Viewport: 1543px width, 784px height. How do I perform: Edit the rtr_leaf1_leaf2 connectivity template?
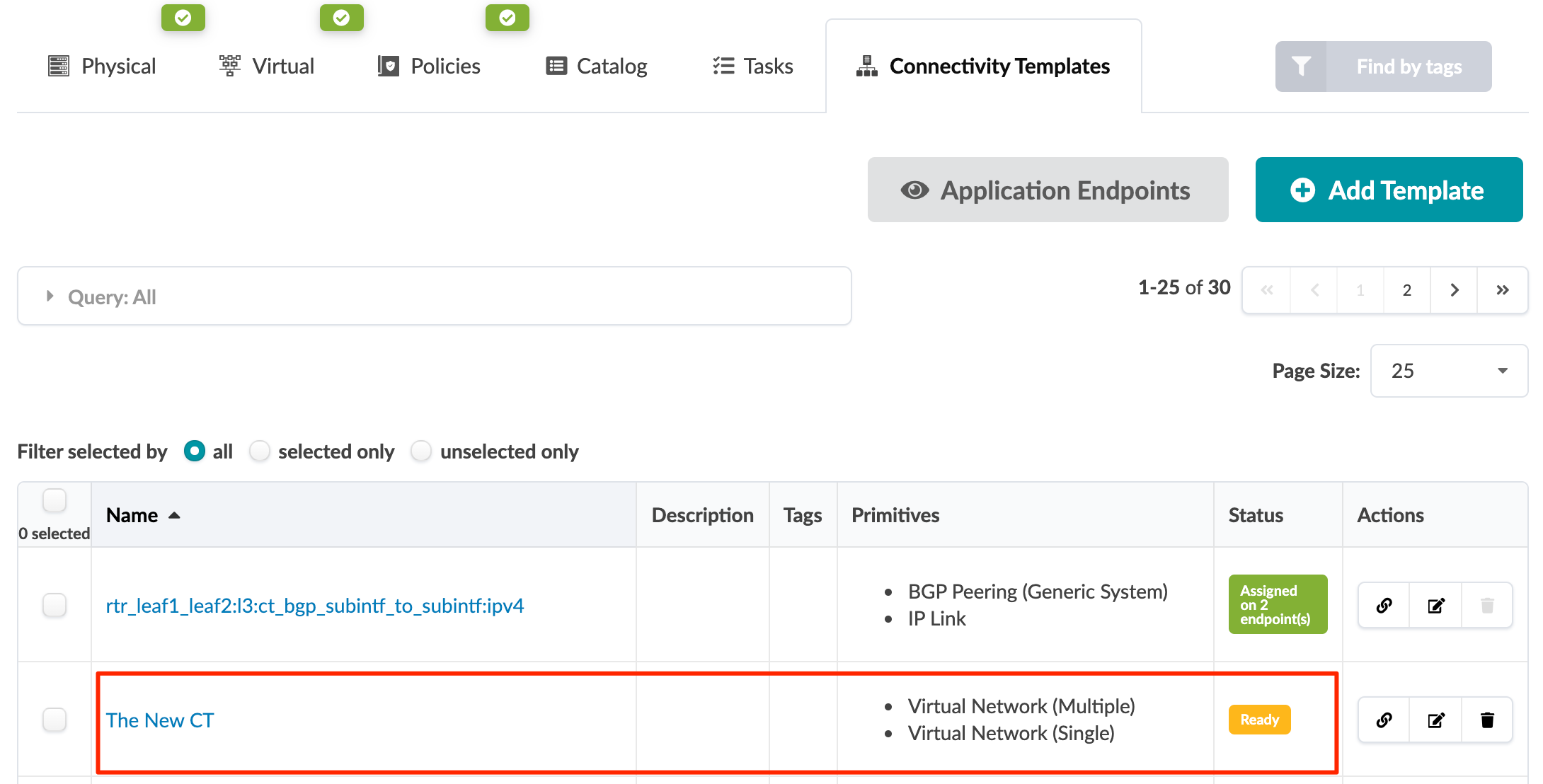[x=1435, y=605]
